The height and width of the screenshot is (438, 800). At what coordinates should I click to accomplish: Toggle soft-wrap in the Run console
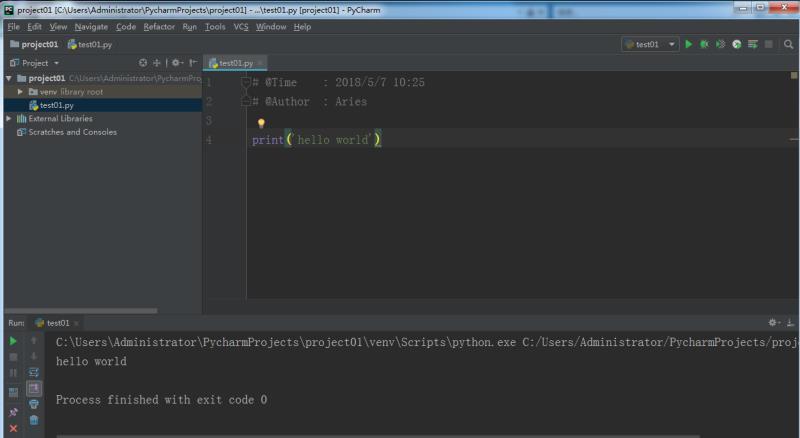34,372
